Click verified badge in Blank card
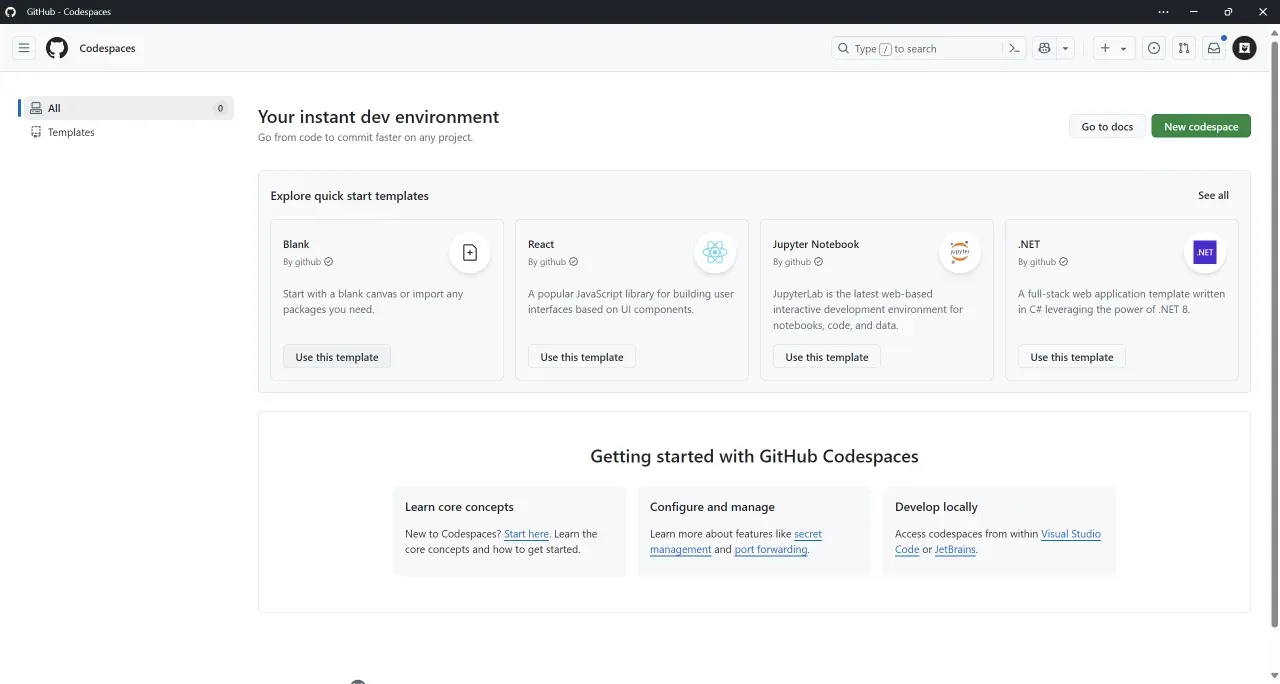 tap(328, 262)
